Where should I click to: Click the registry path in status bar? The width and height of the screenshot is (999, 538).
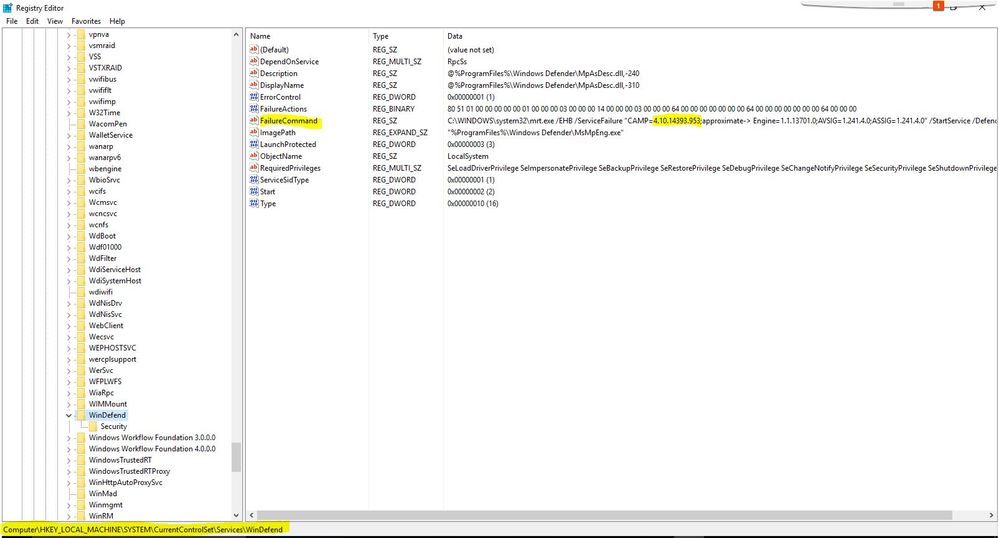coord(143,529)
